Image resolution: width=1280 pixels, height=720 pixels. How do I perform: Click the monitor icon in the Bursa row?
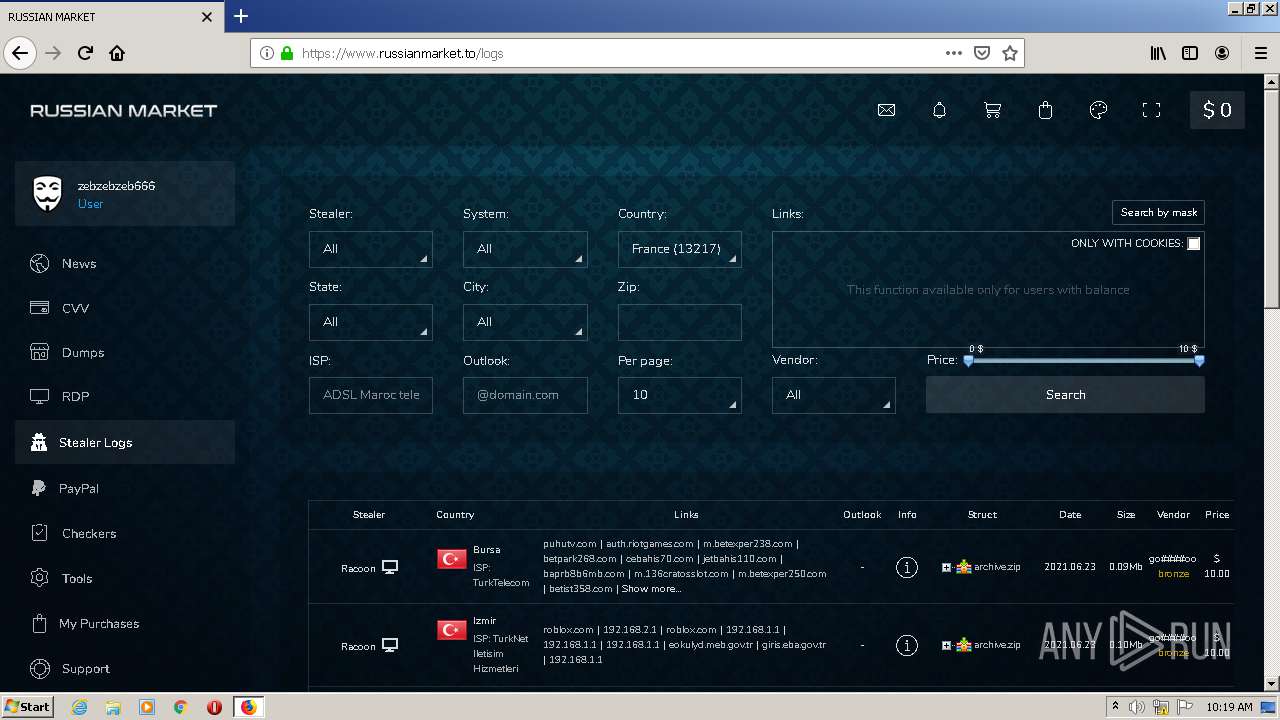coord(390,567)
